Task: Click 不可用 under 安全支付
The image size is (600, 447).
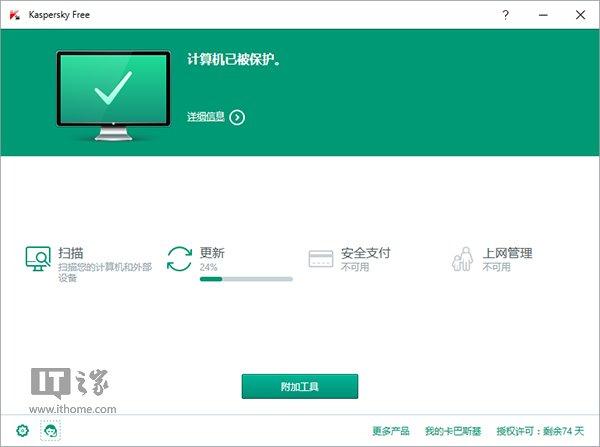Action: tap(355, 267)
